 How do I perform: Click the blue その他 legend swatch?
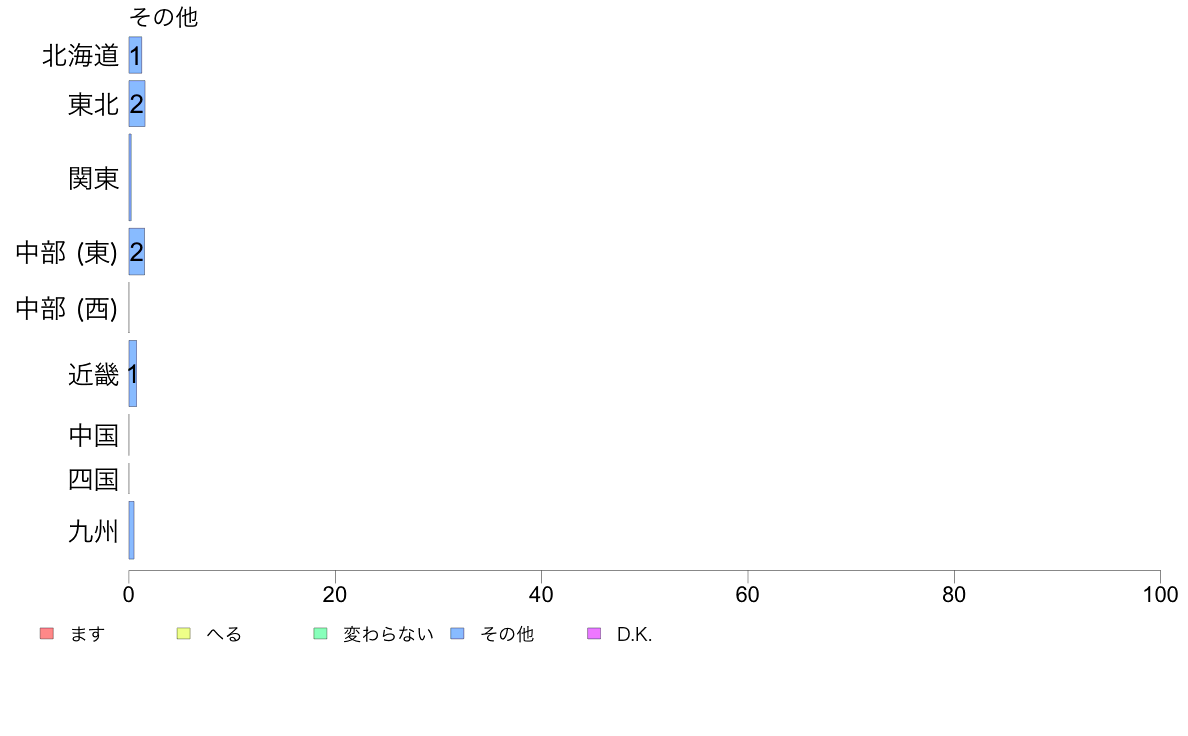click(x=457, y=634)
